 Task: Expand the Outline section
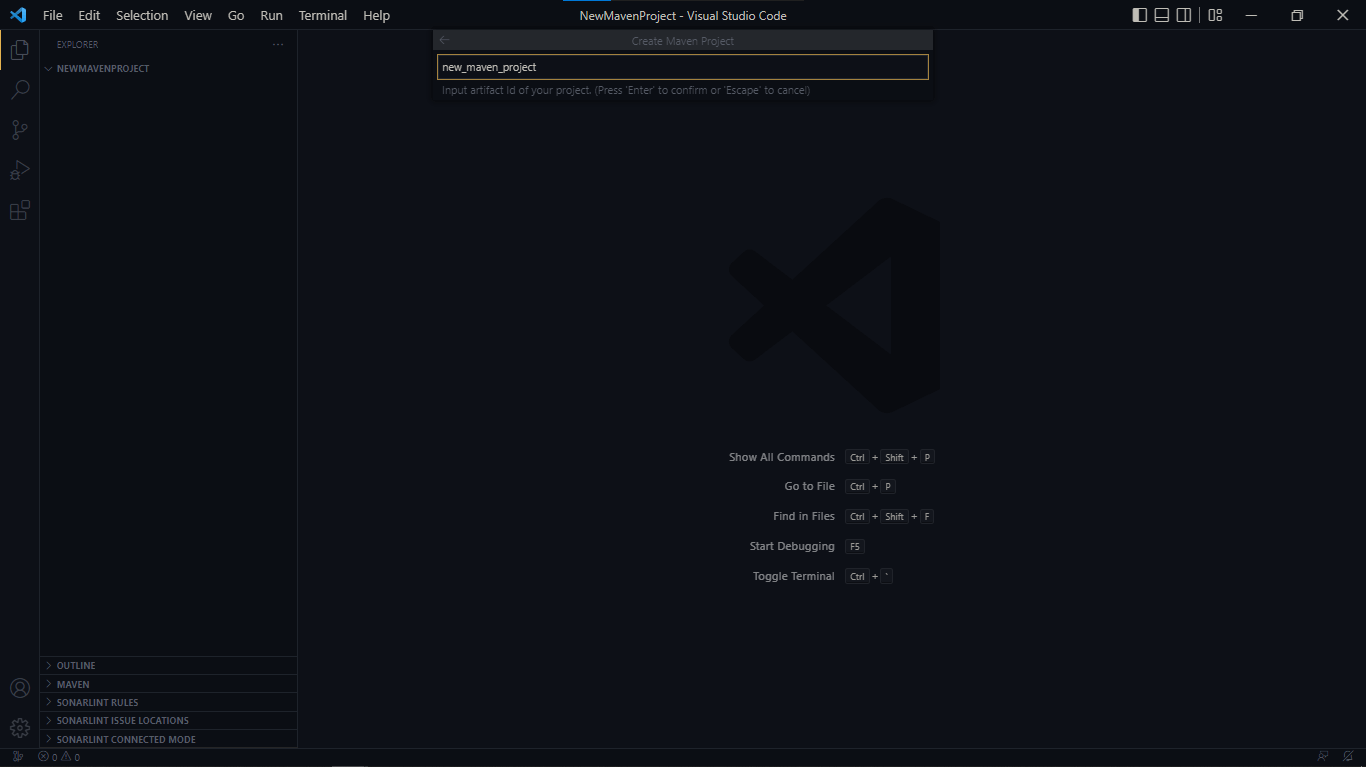pos(76,665)
